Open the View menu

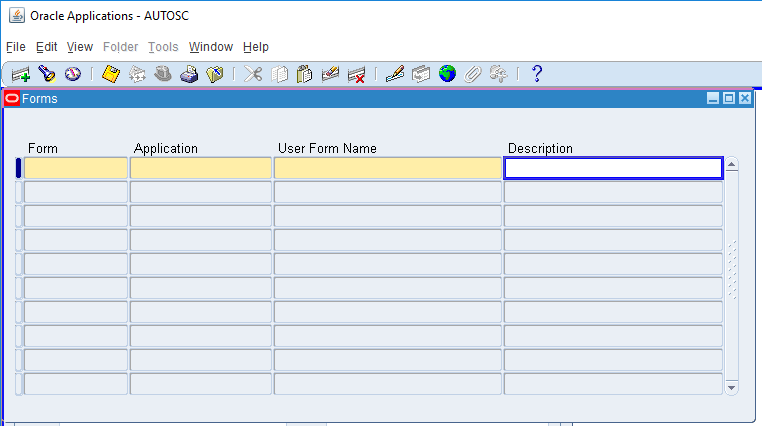point(80,47)
